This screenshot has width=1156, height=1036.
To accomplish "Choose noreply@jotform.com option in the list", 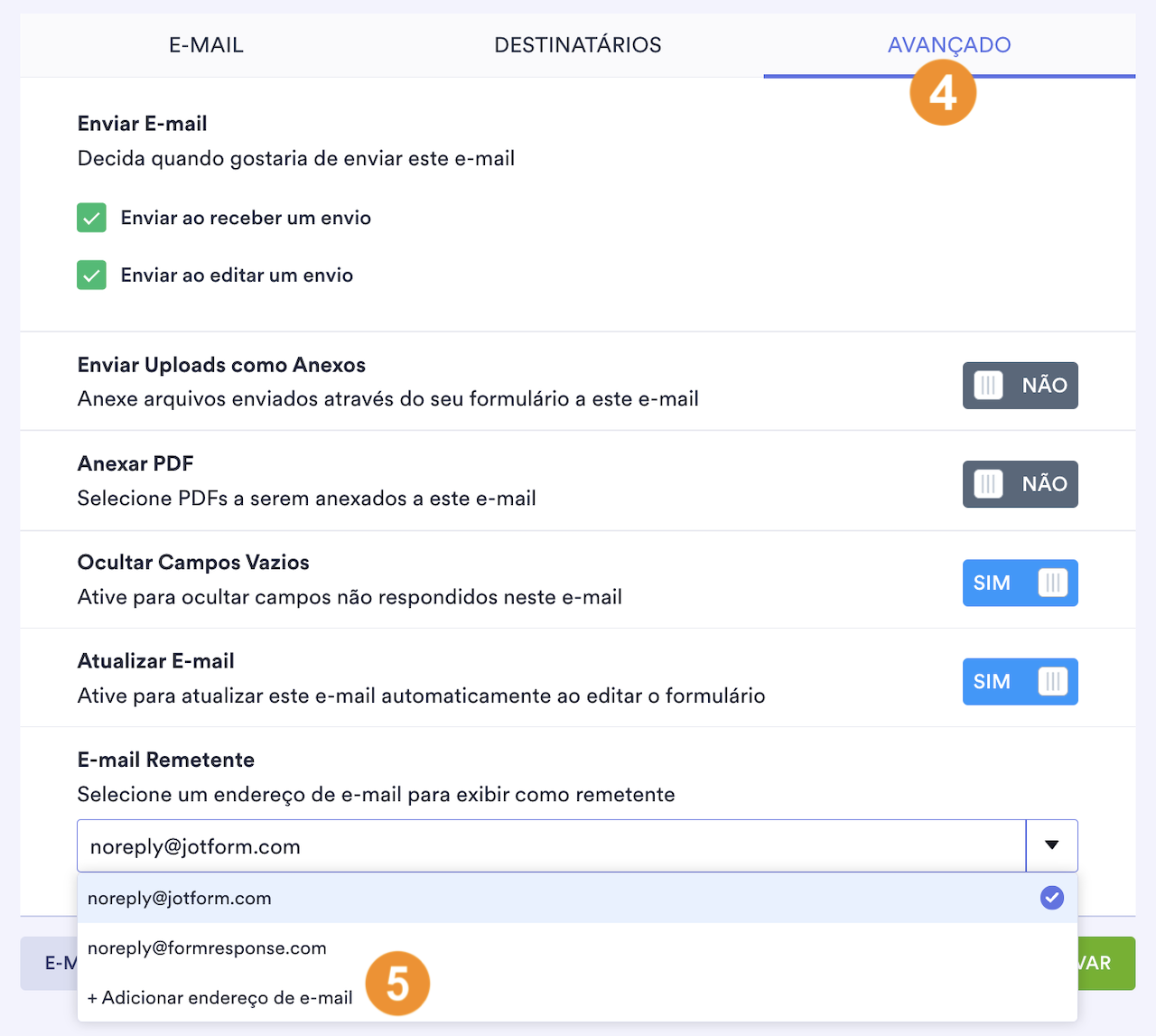I will coord(180,899).
